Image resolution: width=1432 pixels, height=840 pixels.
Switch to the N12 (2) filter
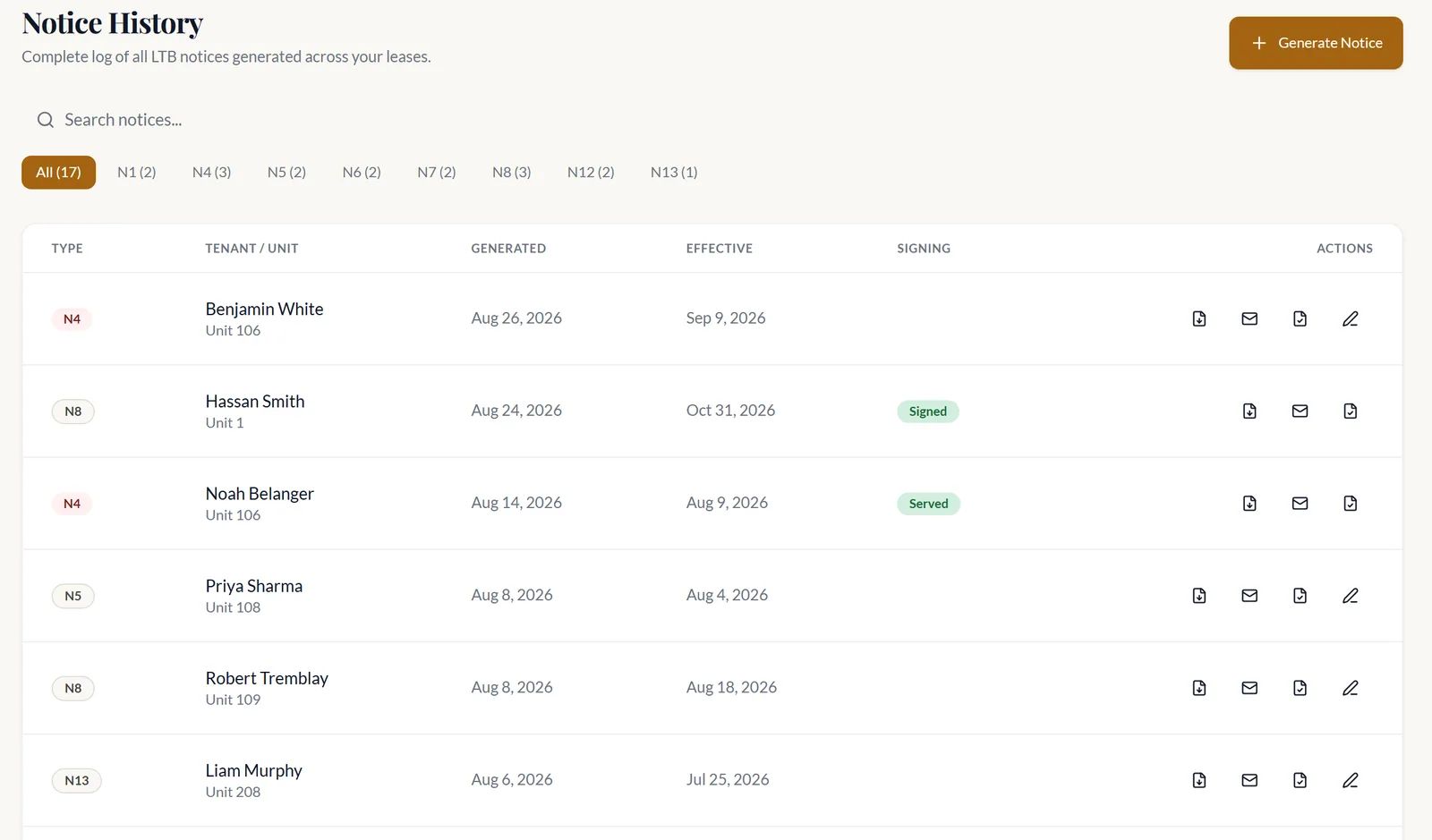coord(591,172)
